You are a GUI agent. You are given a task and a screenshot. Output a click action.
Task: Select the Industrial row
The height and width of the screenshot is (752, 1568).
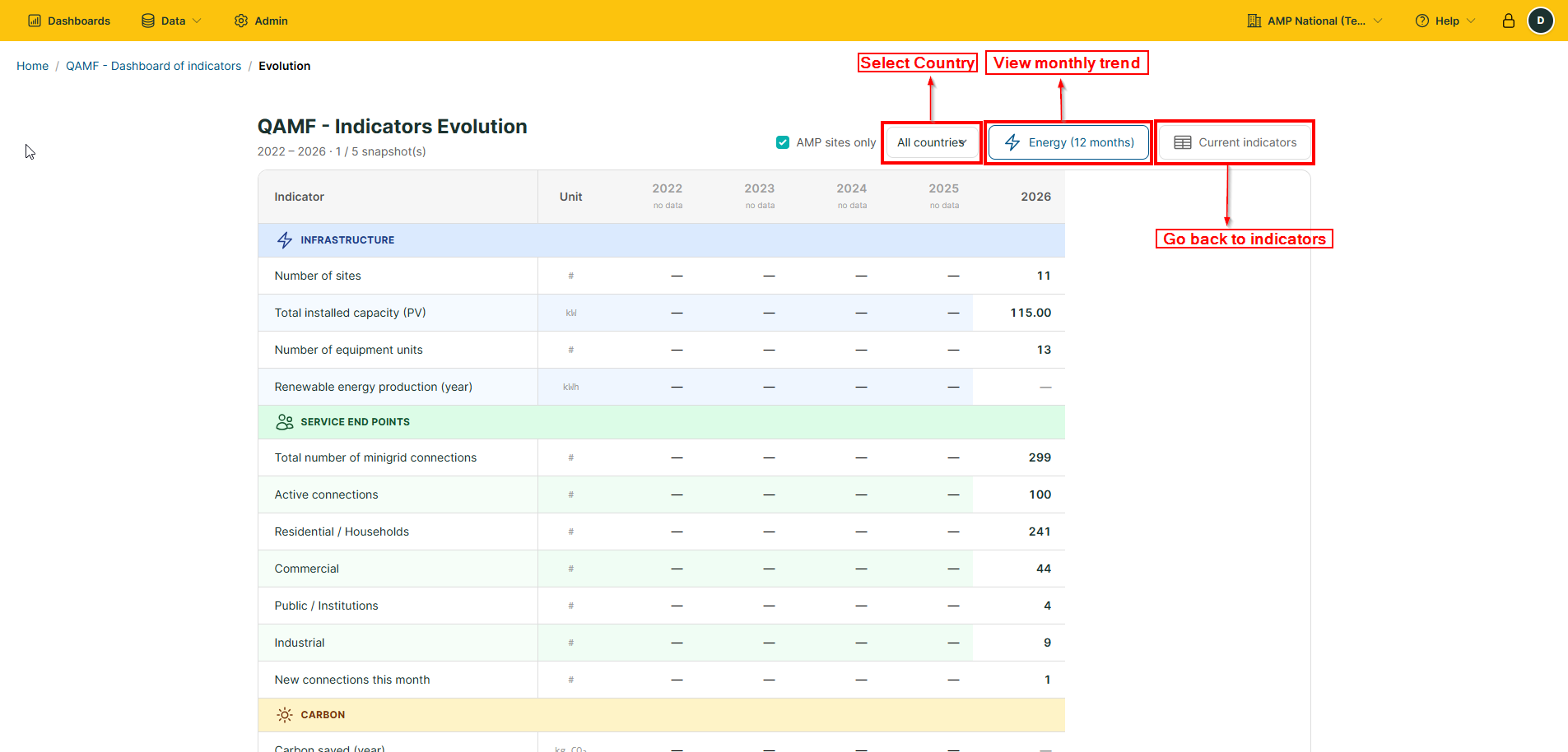point(661,643)
